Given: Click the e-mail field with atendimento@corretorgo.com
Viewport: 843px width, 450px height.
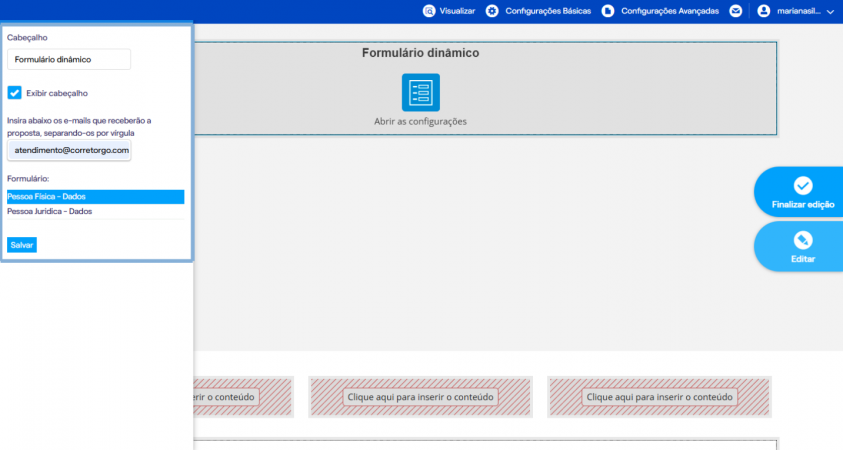Looking at the screenshot, I should pyautogui.click(x=69, y=150).
